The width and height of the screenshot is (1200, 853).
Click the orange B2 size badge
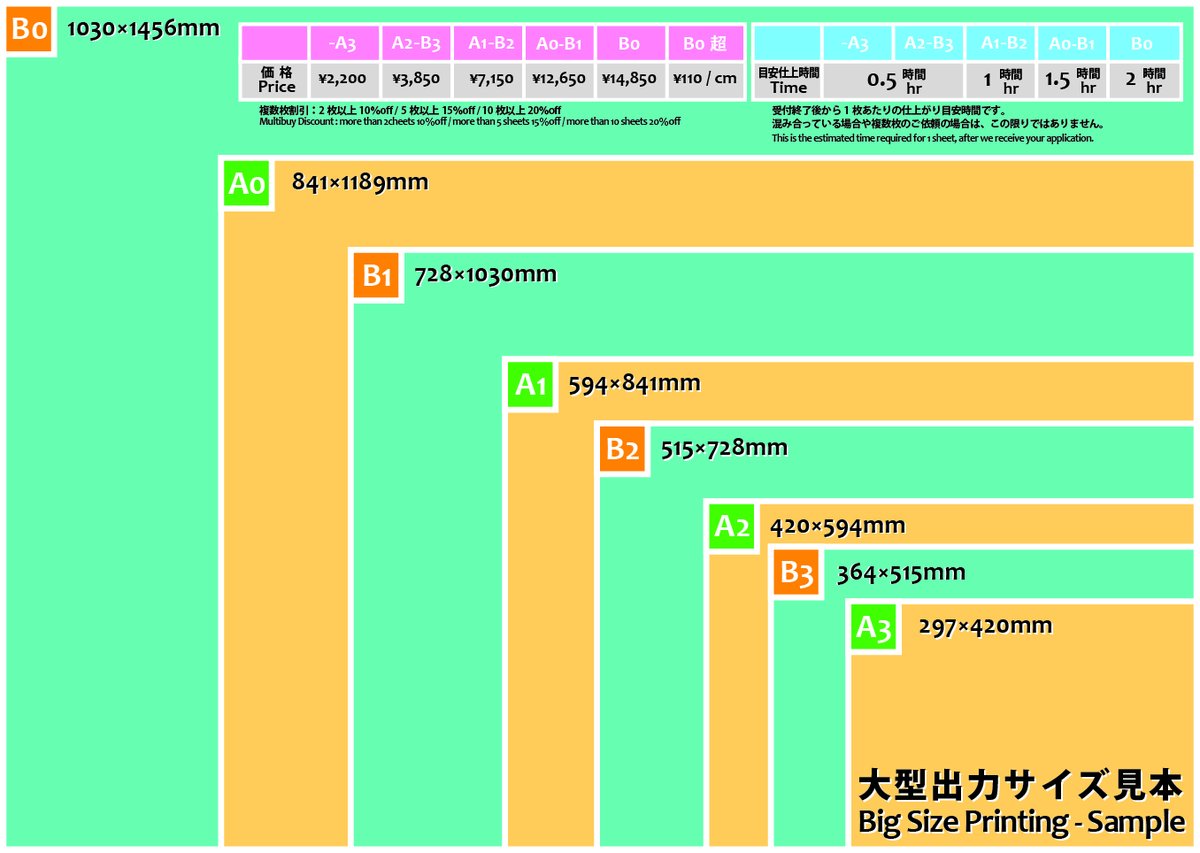tap(622, 449)
